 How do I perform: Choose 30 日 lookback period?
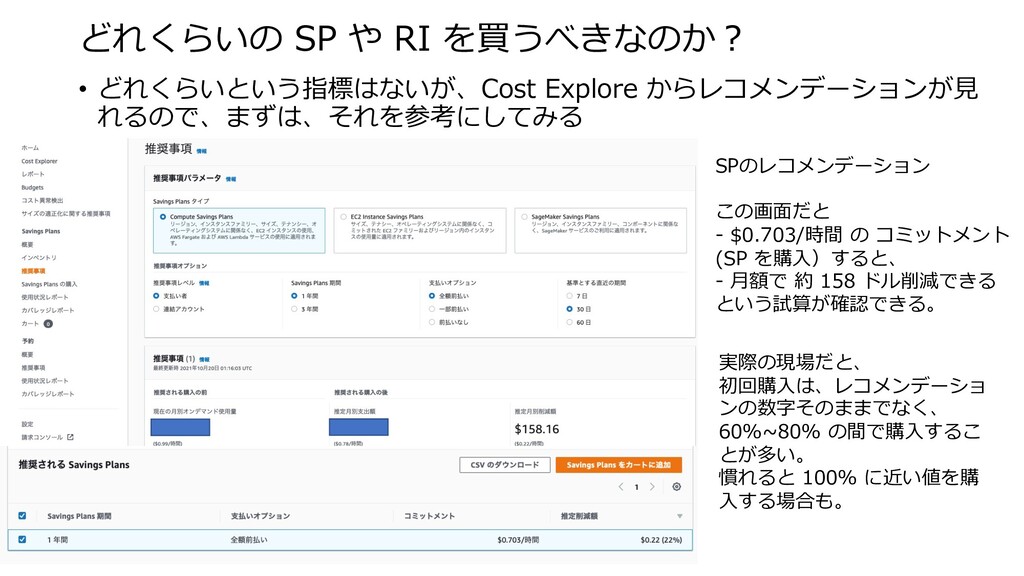[569, 309]
